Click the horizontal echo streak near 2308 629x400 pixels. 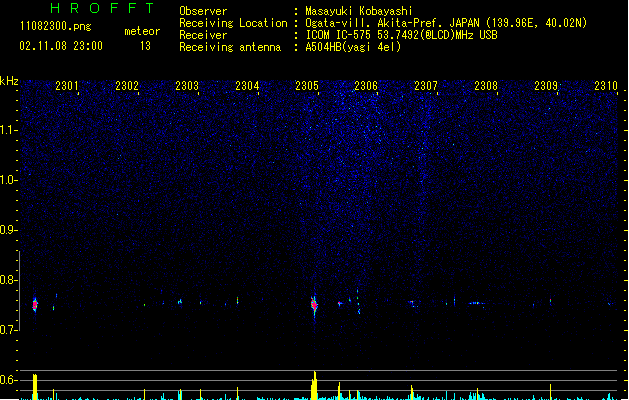(476, 303)
